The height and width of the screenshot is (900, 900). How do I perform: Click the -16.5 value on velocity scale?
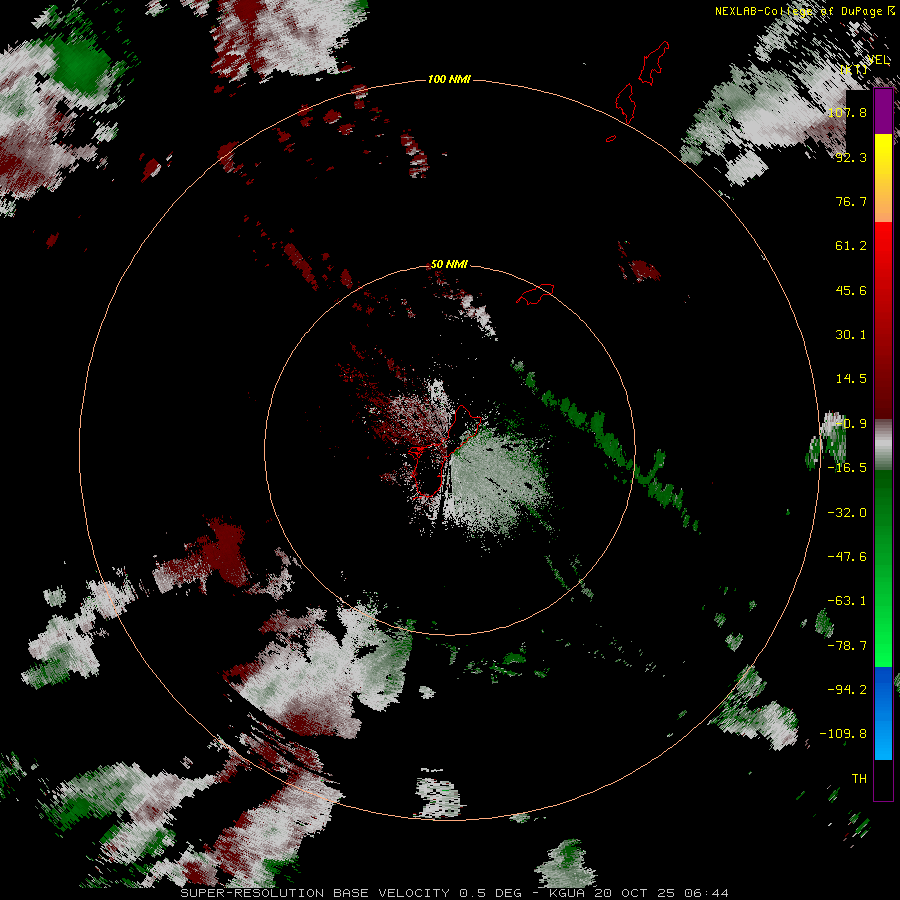pyautogui.click(x=848, y=468)
